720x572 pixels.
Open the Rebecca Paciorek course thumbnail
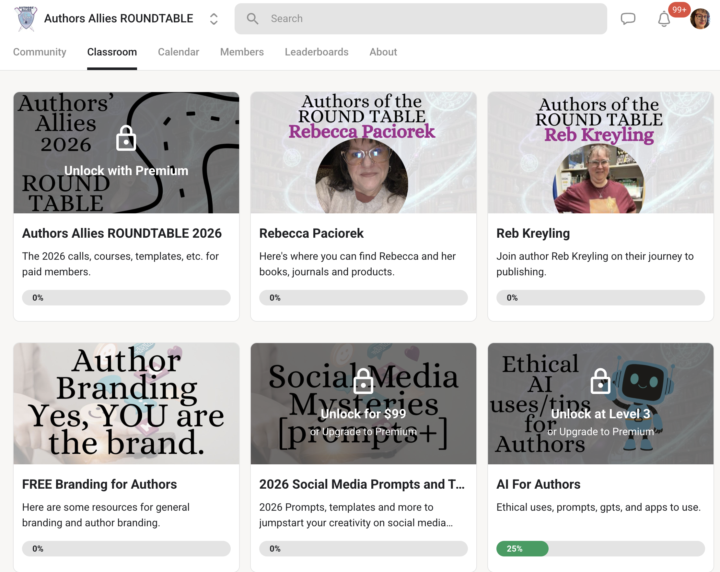(363, 153)
